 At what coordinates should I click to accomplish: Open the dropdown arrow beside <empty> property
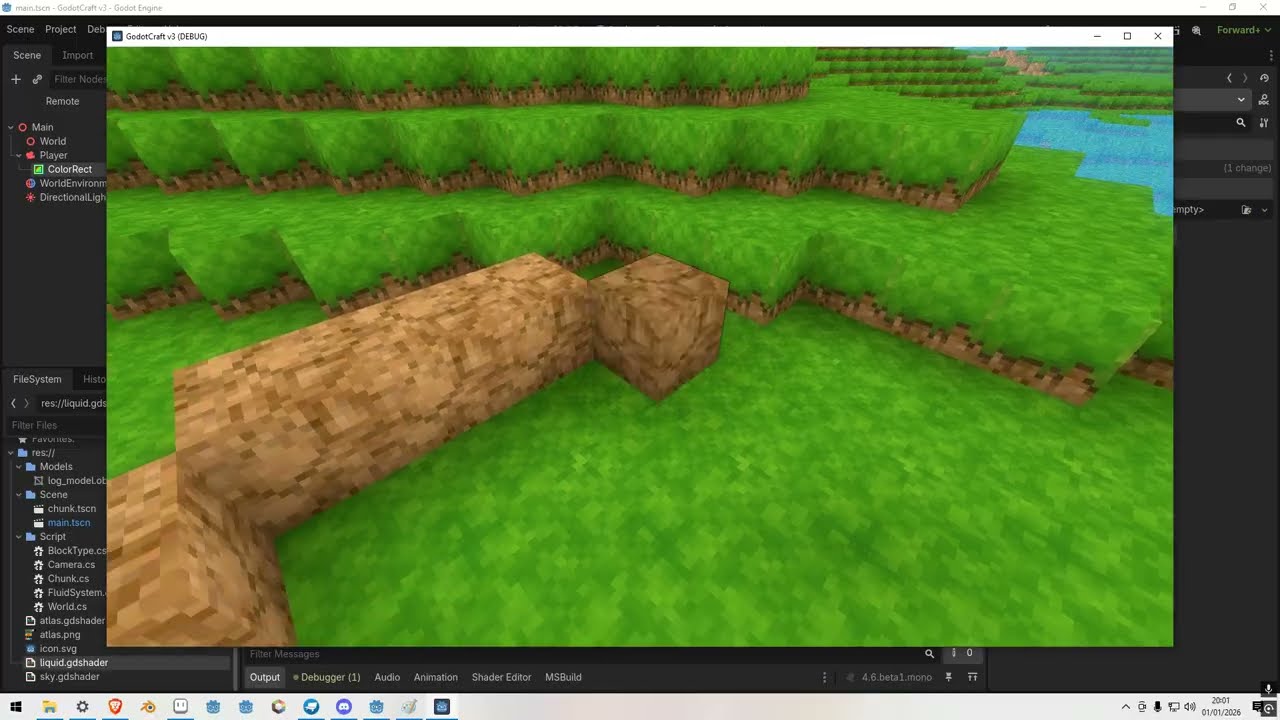[x=1264, y=210]
